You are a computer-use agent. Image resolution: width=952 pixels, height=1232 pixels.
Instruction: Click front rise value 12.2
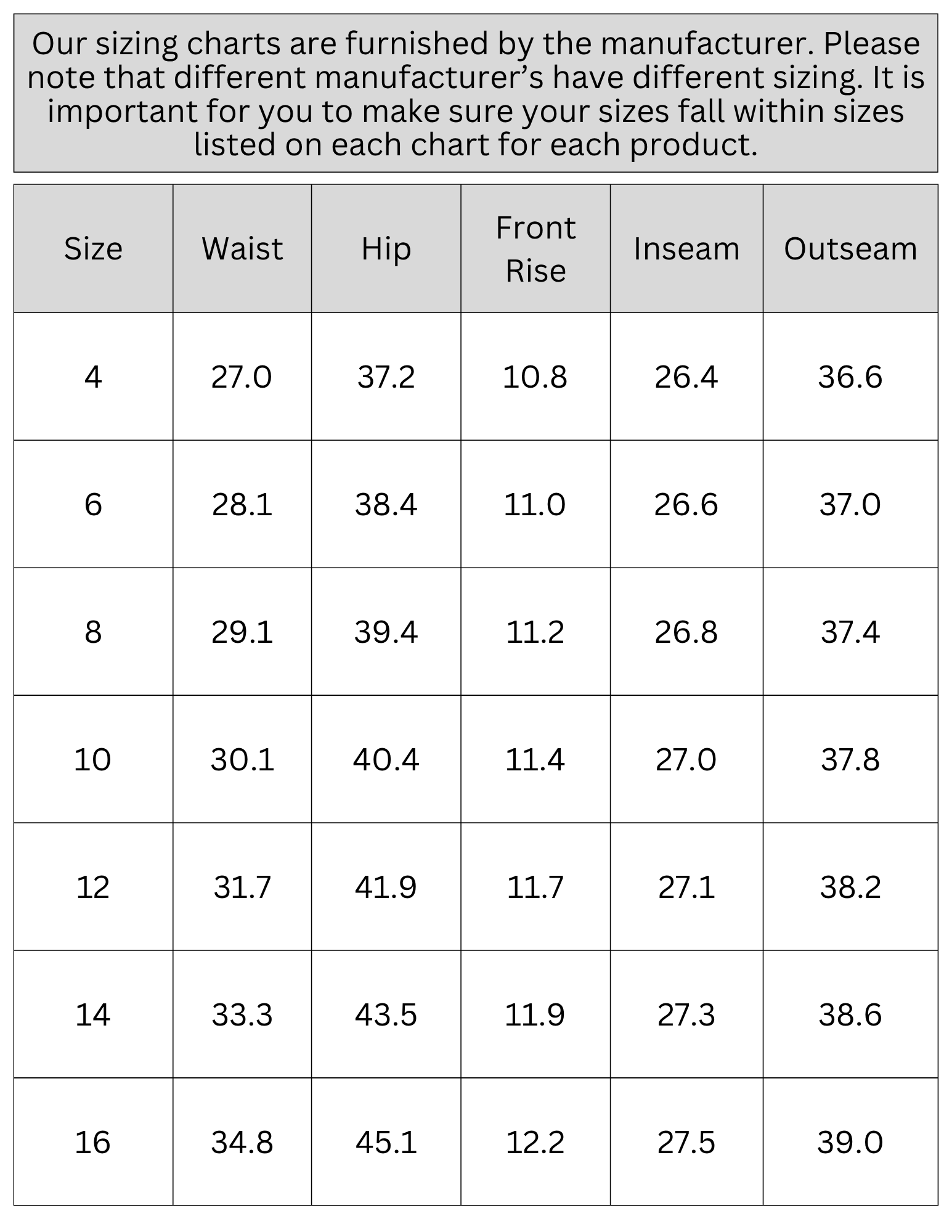point(535,1143)
